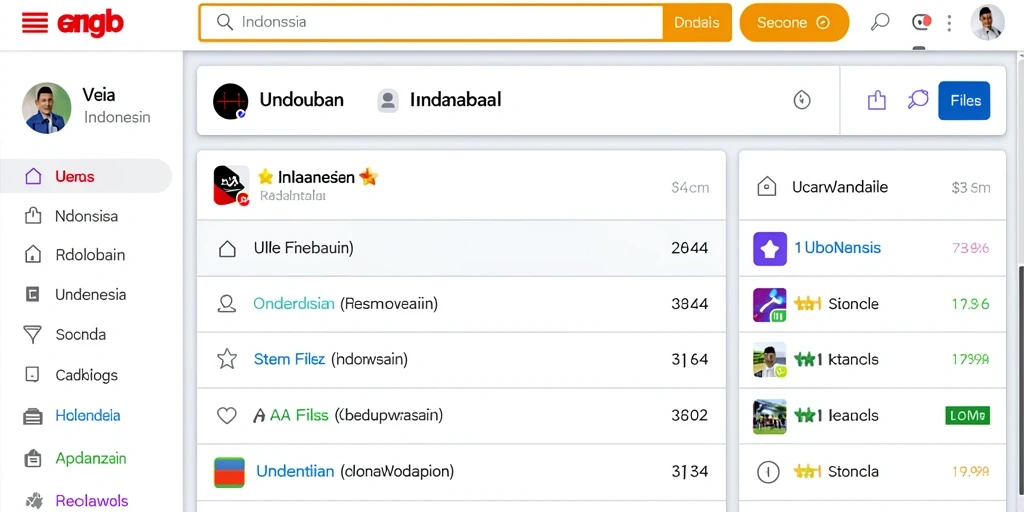Open Apdanzain sidebar link
The height and width of the screenshot is (512, 1024).
91,458
